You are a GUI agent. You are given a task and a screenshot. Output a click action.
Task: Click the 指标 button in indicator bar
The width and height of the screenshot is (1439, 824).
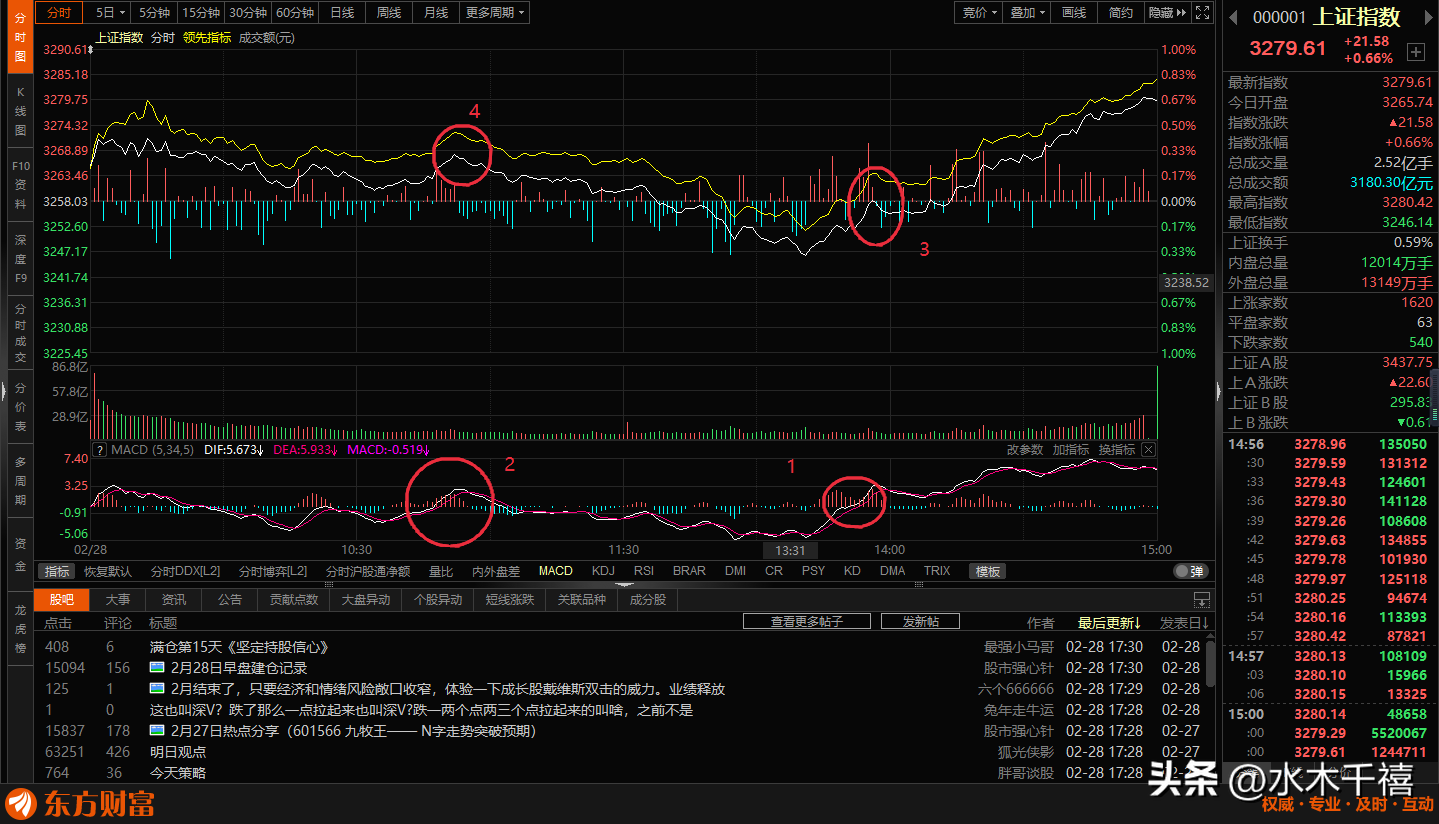(57, 571)
